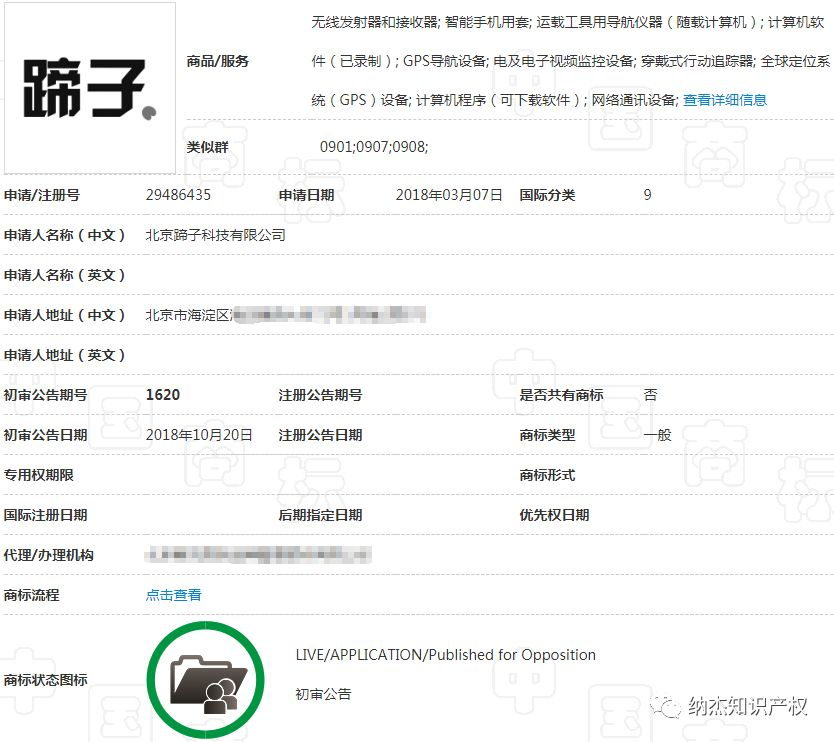This screenshot has width=834, height=742.
Task: Click the 国际分类 value 9
Action: [x=646, y=195]
